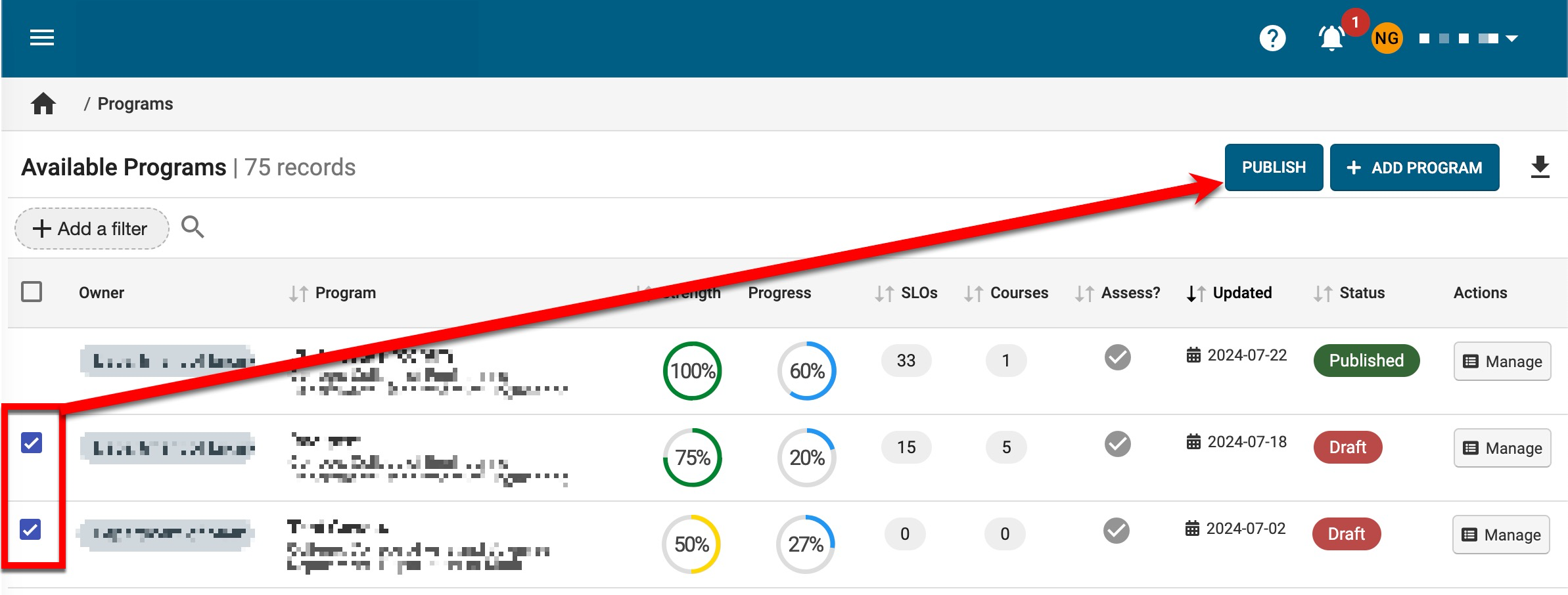Click the search magnifier icon
The image size is (1568, 595).
(x=193, y=227)
